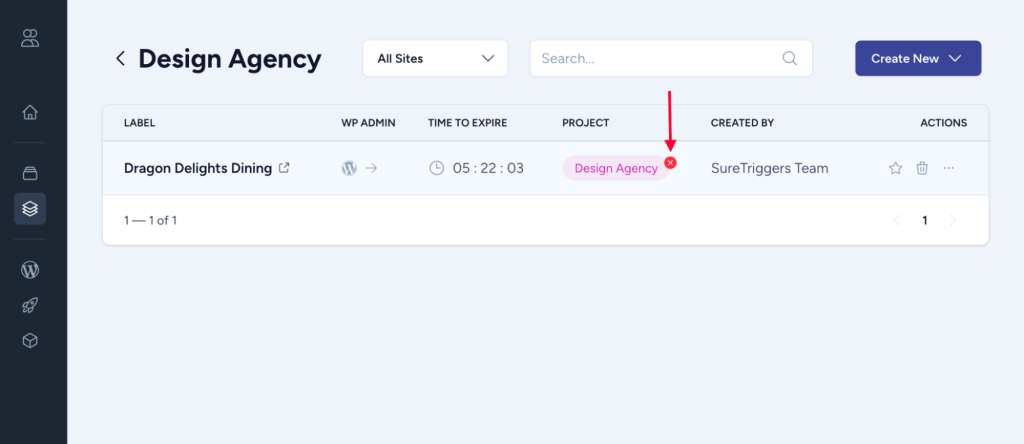Open more actions ellipsis menu
1024x444 pixels.
click(949, 168)
